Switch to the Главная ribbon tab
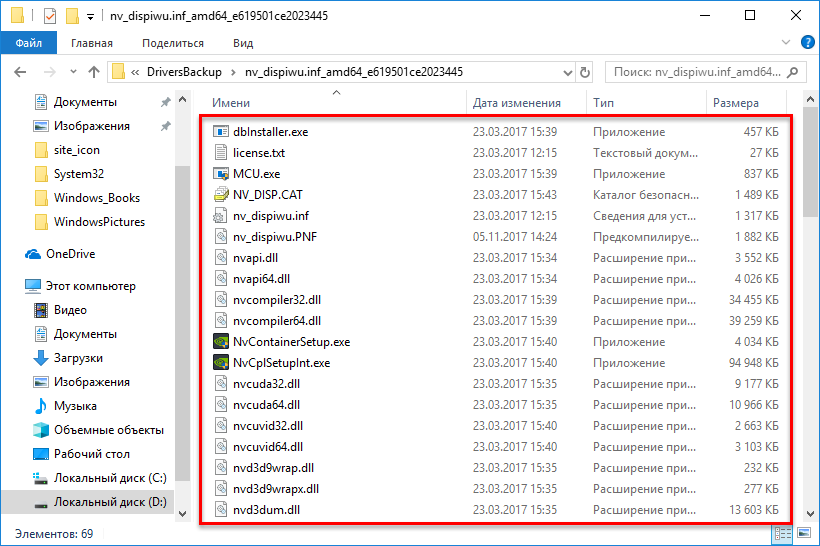This screenshot has height=546, width=820. tap(92, 43)
